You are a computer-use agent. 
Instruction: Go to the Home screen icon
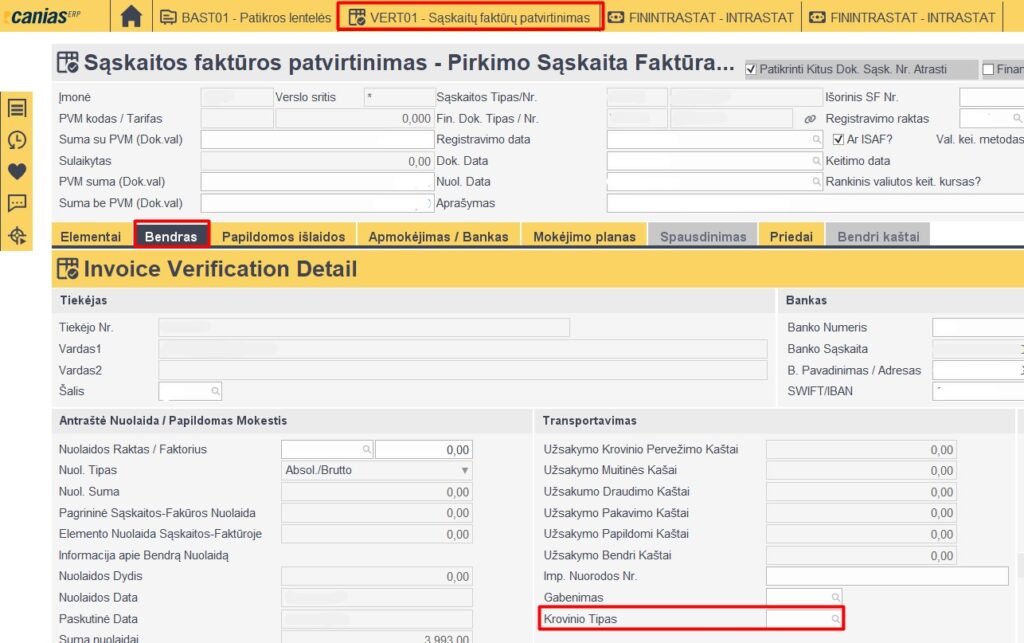131,17
